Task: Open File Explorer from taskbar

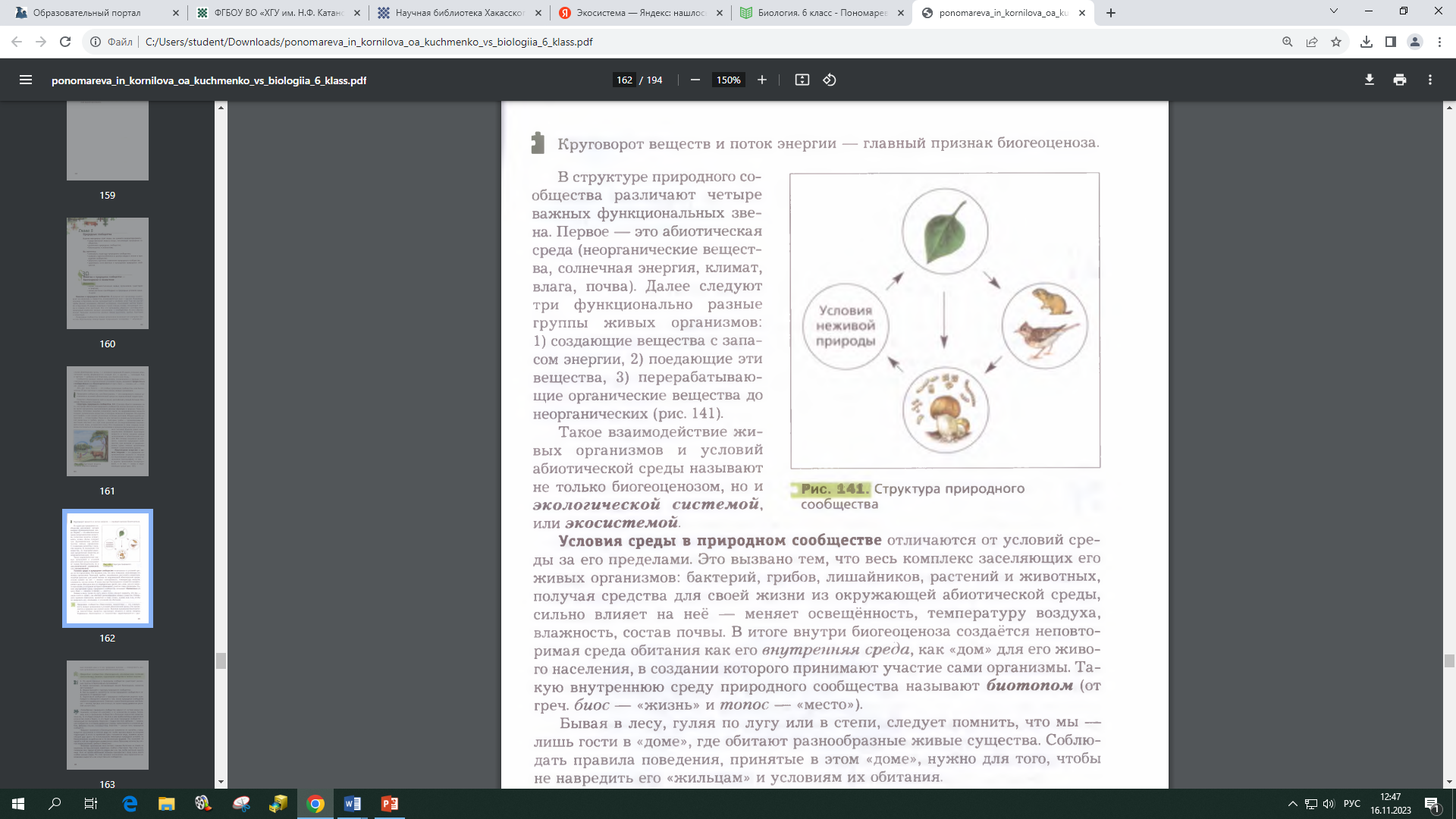Action: 166,804
